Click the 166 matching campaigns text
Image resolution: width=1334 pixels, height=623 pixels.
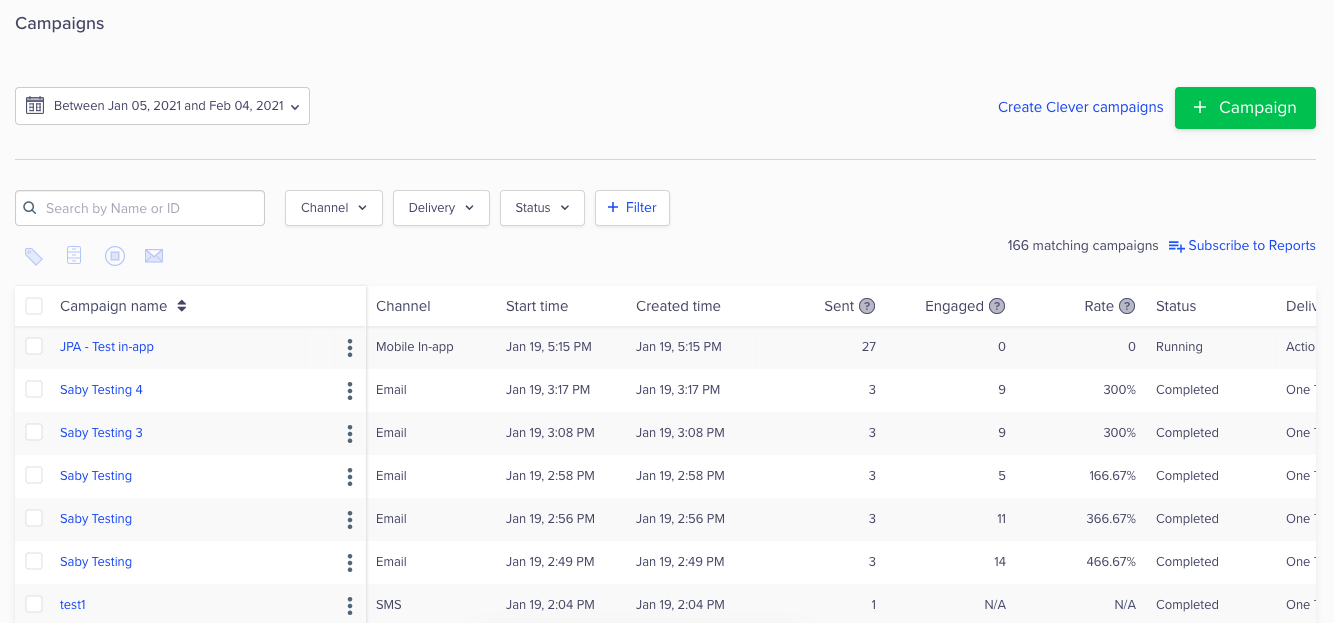1083,246
